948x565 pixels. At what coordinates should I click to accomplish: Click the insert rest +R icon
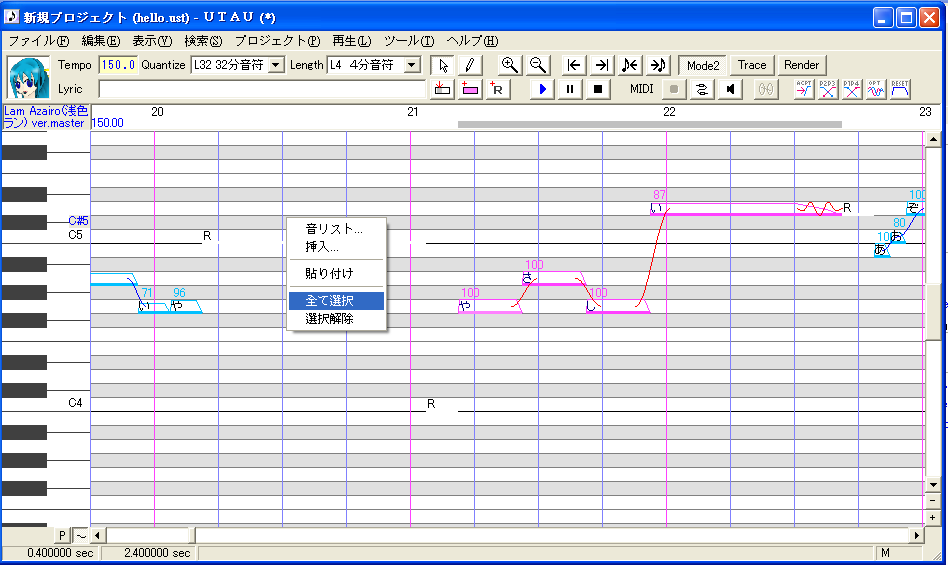(497, 89)
